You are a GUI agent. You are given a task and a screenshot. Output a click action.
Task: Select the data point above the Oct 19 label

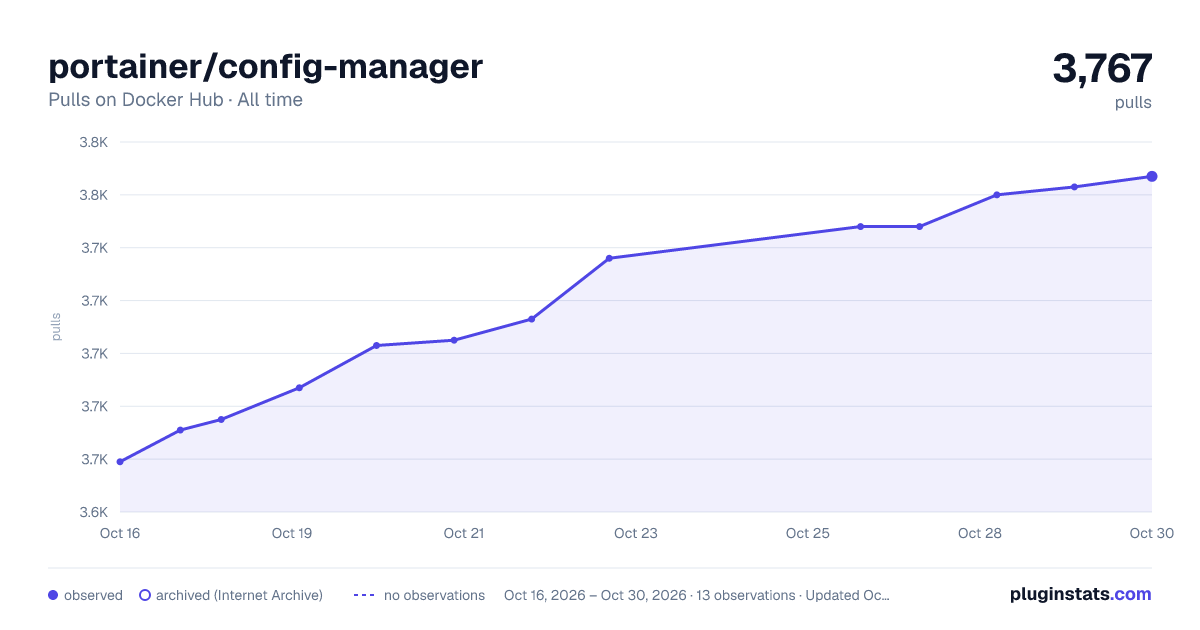(x=299, y=388)
